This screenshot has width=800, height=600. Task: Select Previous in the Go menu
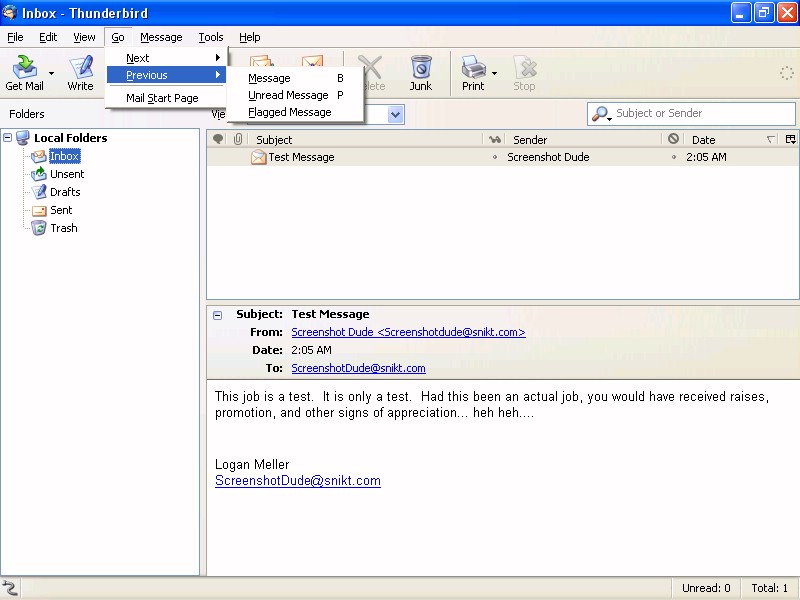tap(166, 75)
